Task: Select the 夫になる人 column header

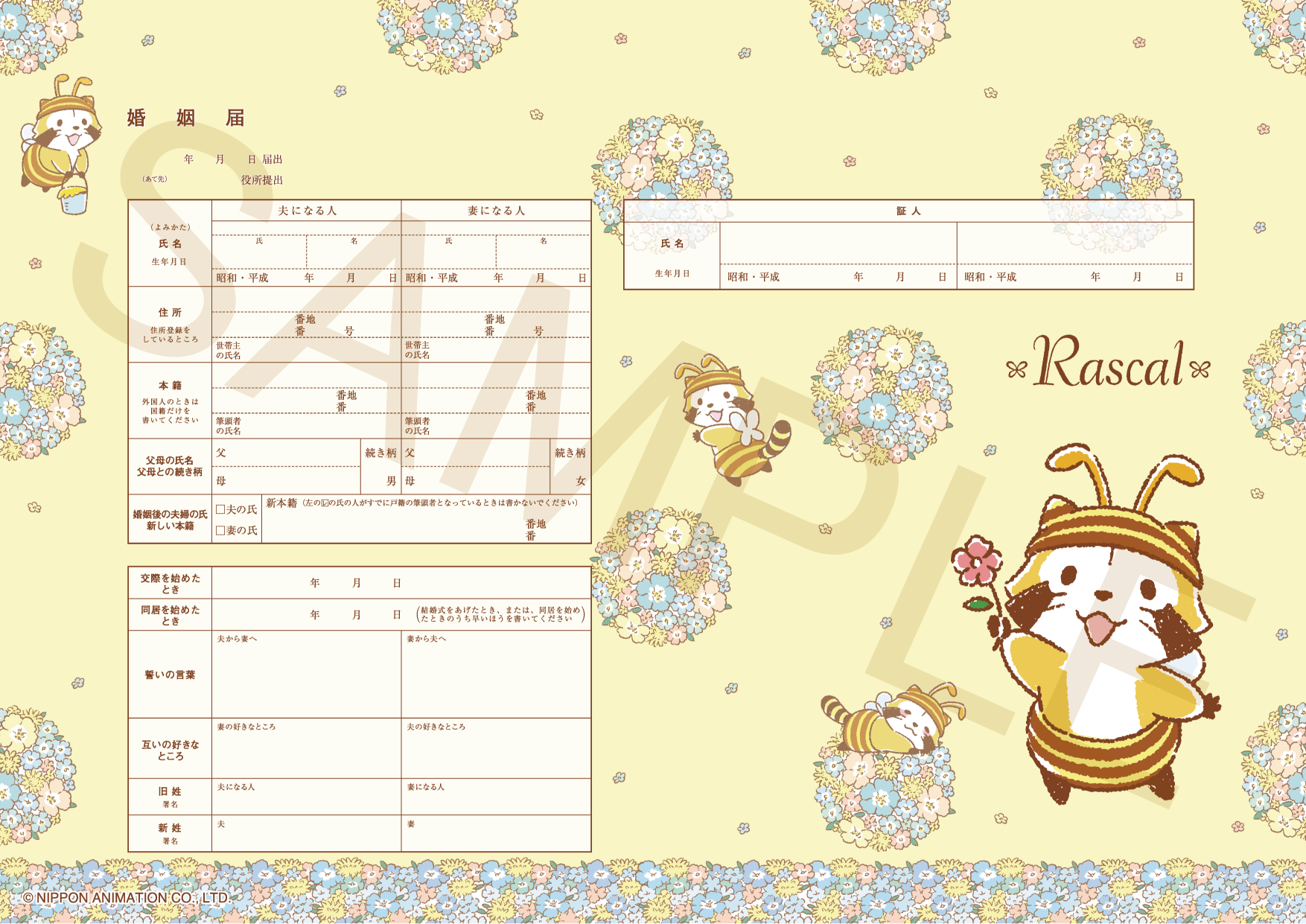Action: [x=307, y=211]
